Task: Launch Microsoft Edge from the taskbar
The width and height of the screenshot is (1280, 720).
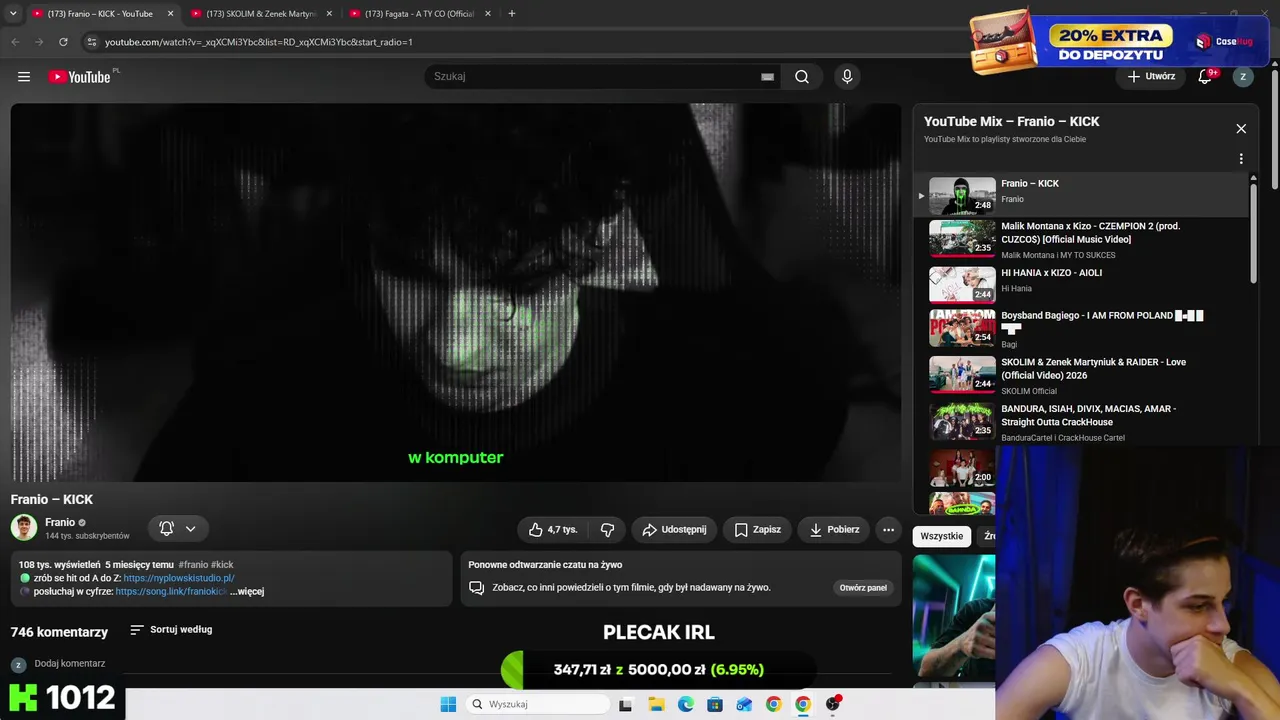Action: [685, 704]
